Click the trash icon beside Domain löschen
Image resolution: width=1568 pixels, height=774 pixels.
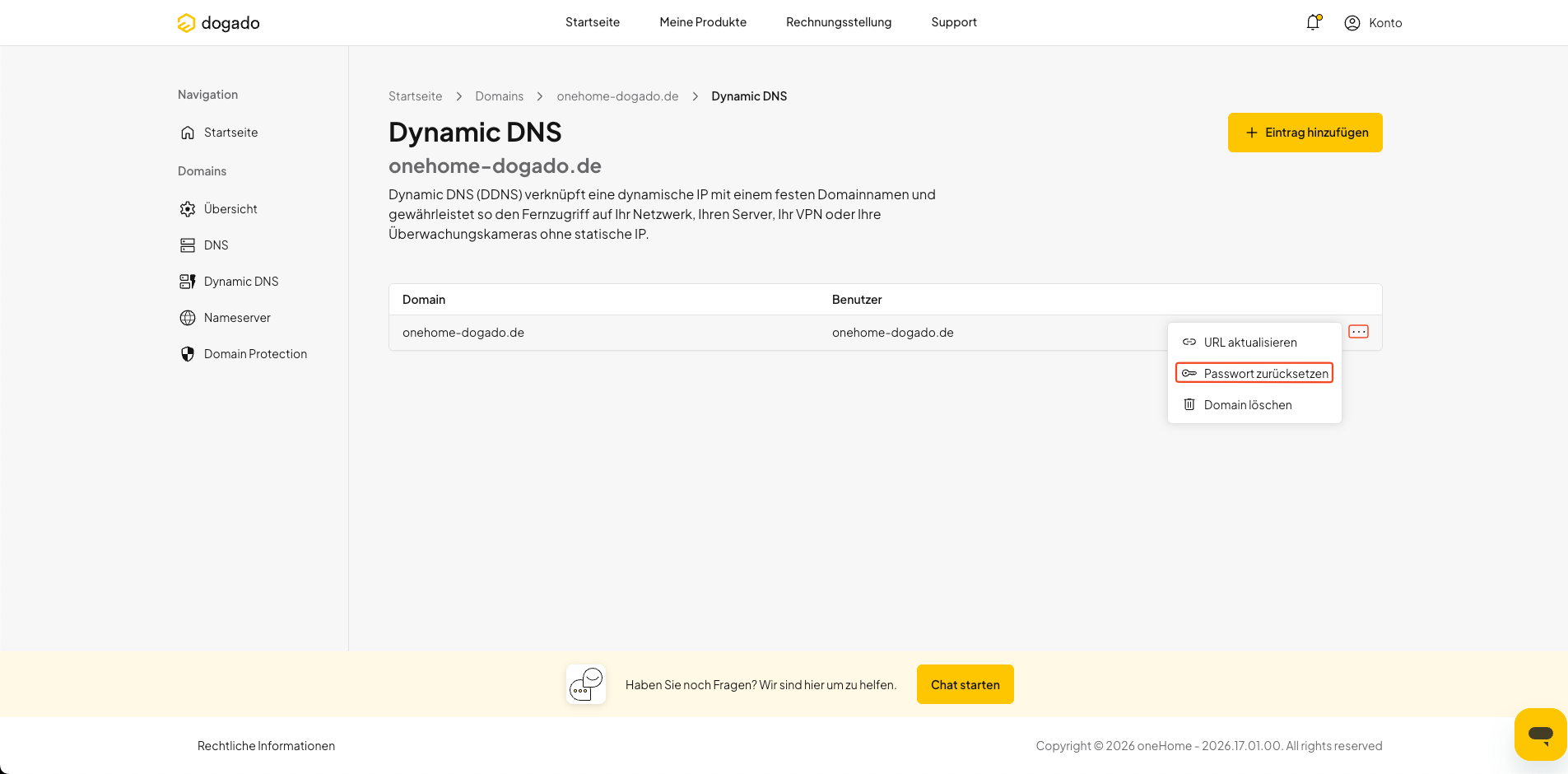pyautogui.click(x=1189, y=404)
